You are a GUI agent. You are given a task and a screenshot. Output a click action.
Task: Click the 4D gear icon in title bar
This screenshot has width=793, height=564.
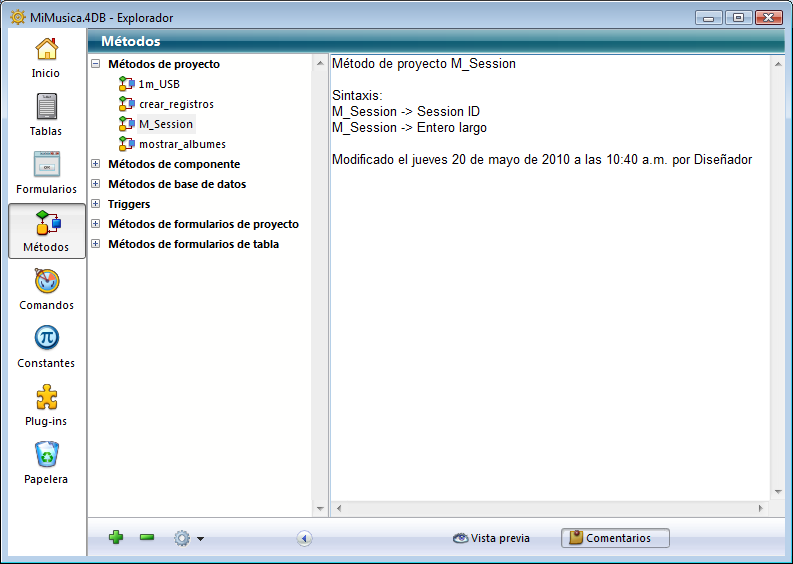[18, 17]
